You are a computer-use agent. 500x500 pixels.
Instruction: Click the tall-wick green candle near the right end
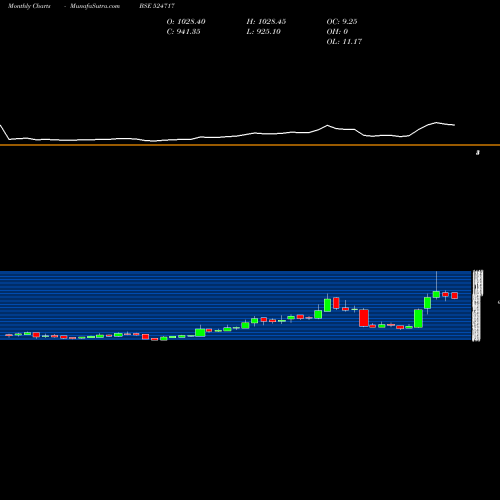436,294
